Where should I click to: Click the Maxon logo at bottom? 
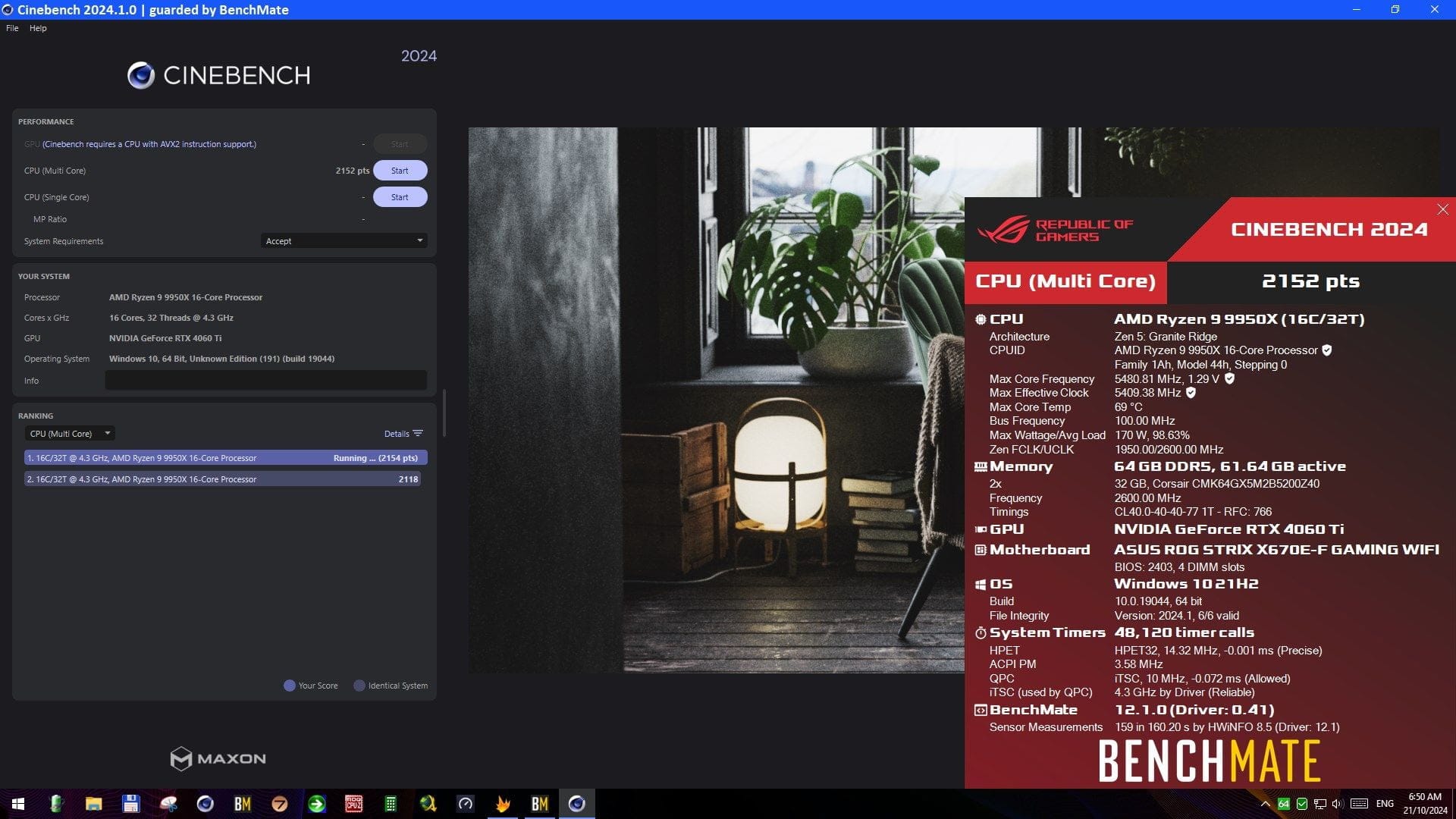218,758
